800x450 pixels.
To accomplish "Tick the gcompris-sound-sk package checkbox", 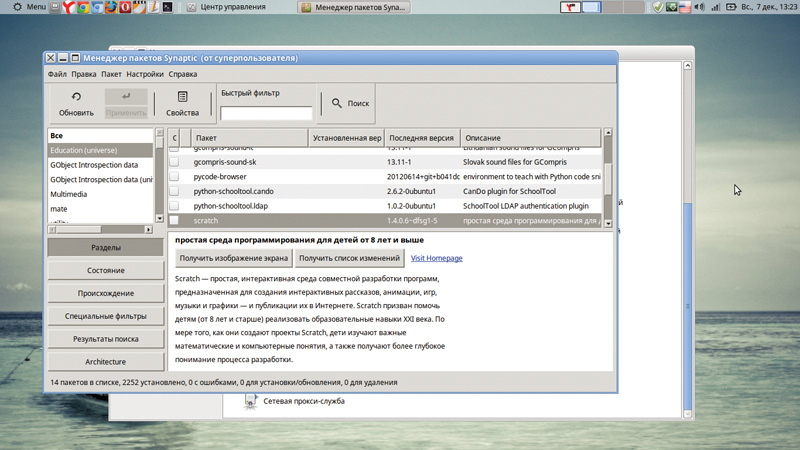I will coord(174,161).
